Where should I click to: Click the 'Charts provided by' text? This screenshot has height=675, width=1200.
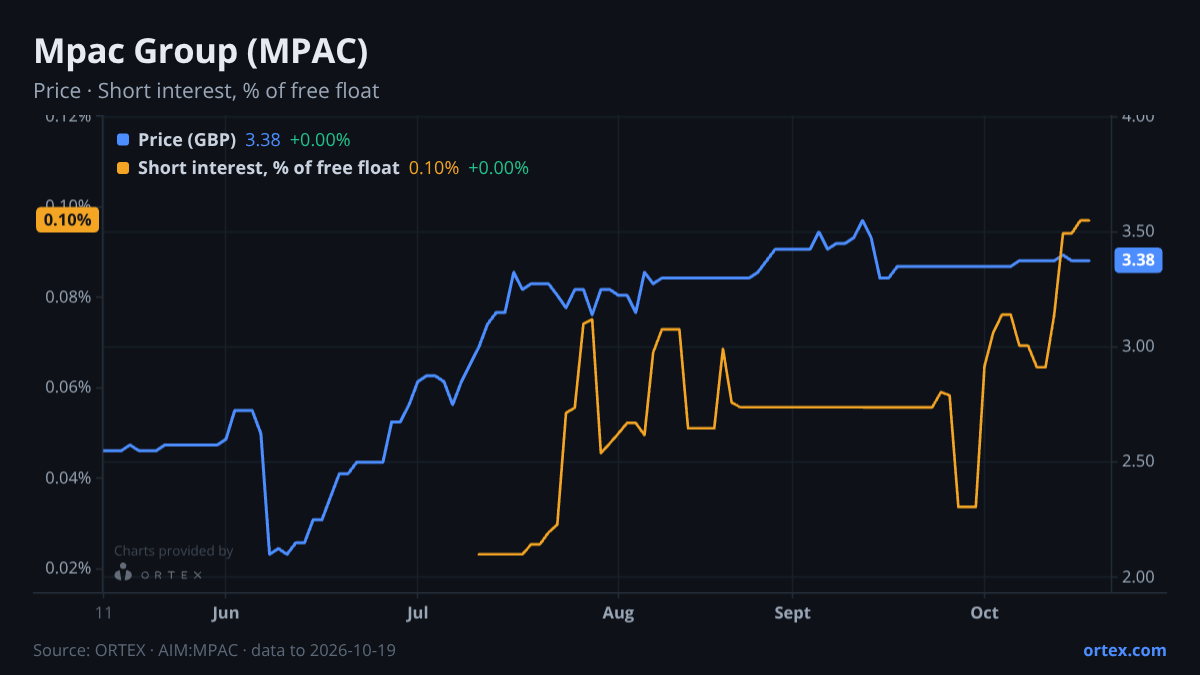[x=173, y=551]
